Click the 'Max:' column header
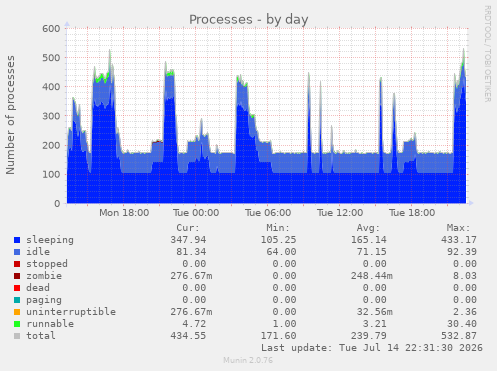The width and height of the screenshot is (497, 371). click(x=459, y=228)
